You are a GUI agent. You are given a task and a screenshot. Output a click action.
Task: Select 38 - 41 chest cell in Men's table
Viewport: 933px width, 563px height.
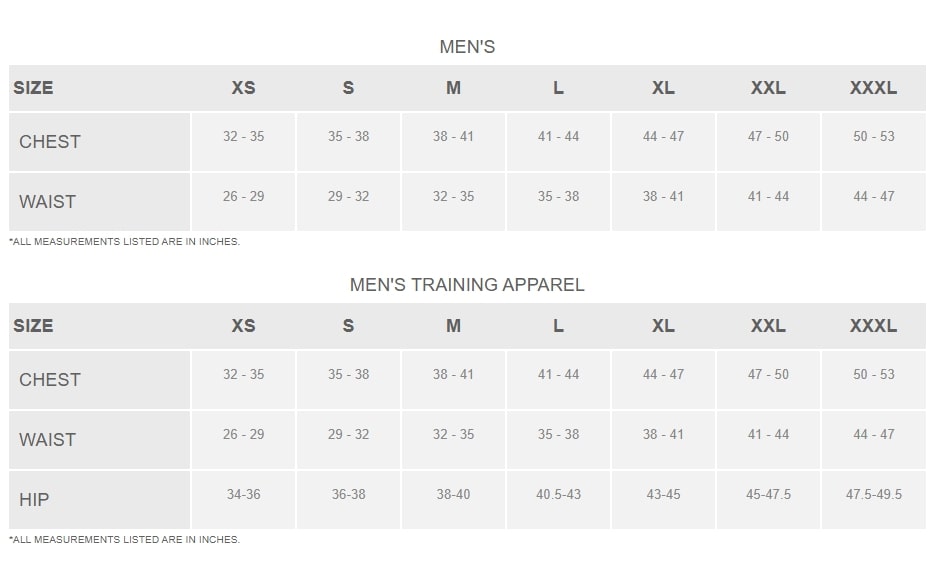[x=453, y=136]
